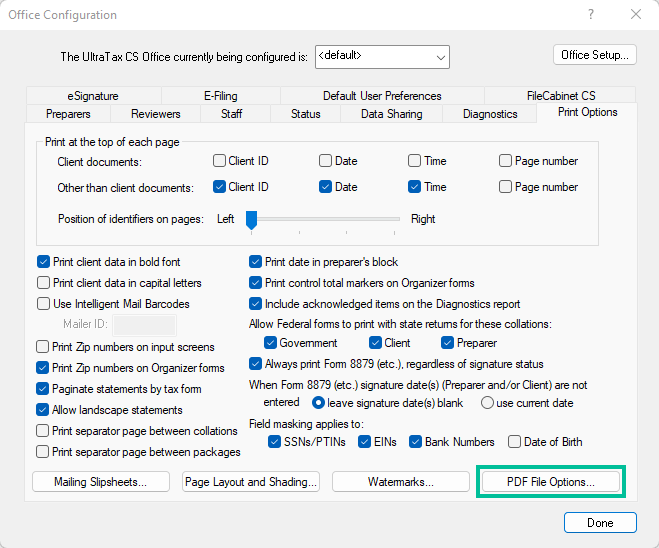The height and width of the screenshot is (548, 659).
Task: Open the Diagnostics tab
Action: tap(490, 114)
